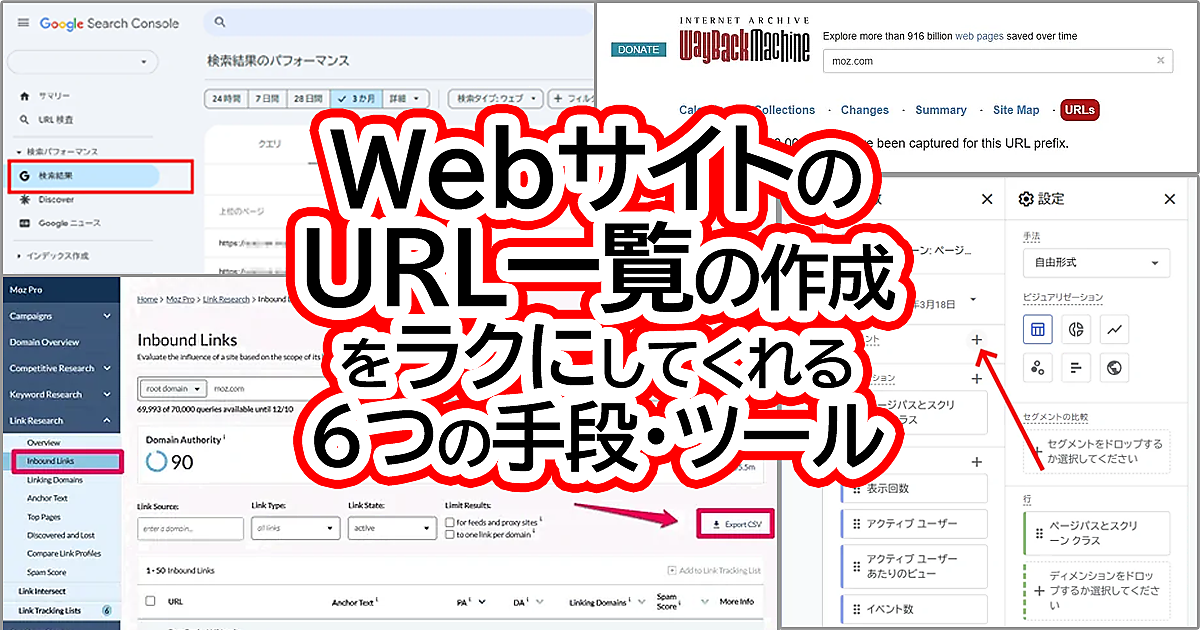The height and width of the screenshot is (630, 1200).
Task: Check 'to one link per domain'
Action: (x=449, y=536)
